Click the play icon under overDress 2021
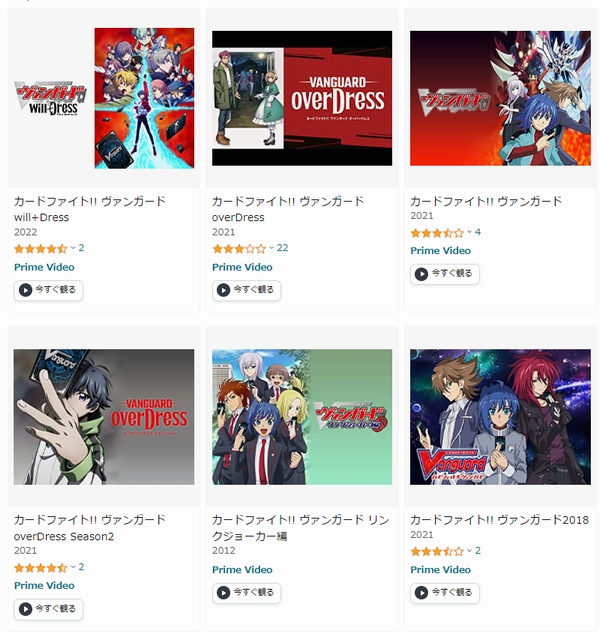Viewport: 600px width, 637px height. click(223, 290)
